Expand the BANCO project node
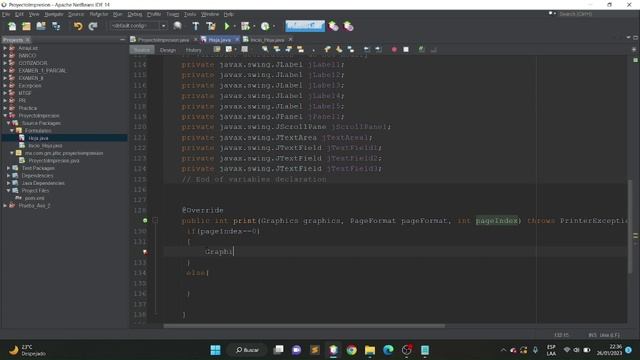Screen dimensions: 640x360 [5, 56]
